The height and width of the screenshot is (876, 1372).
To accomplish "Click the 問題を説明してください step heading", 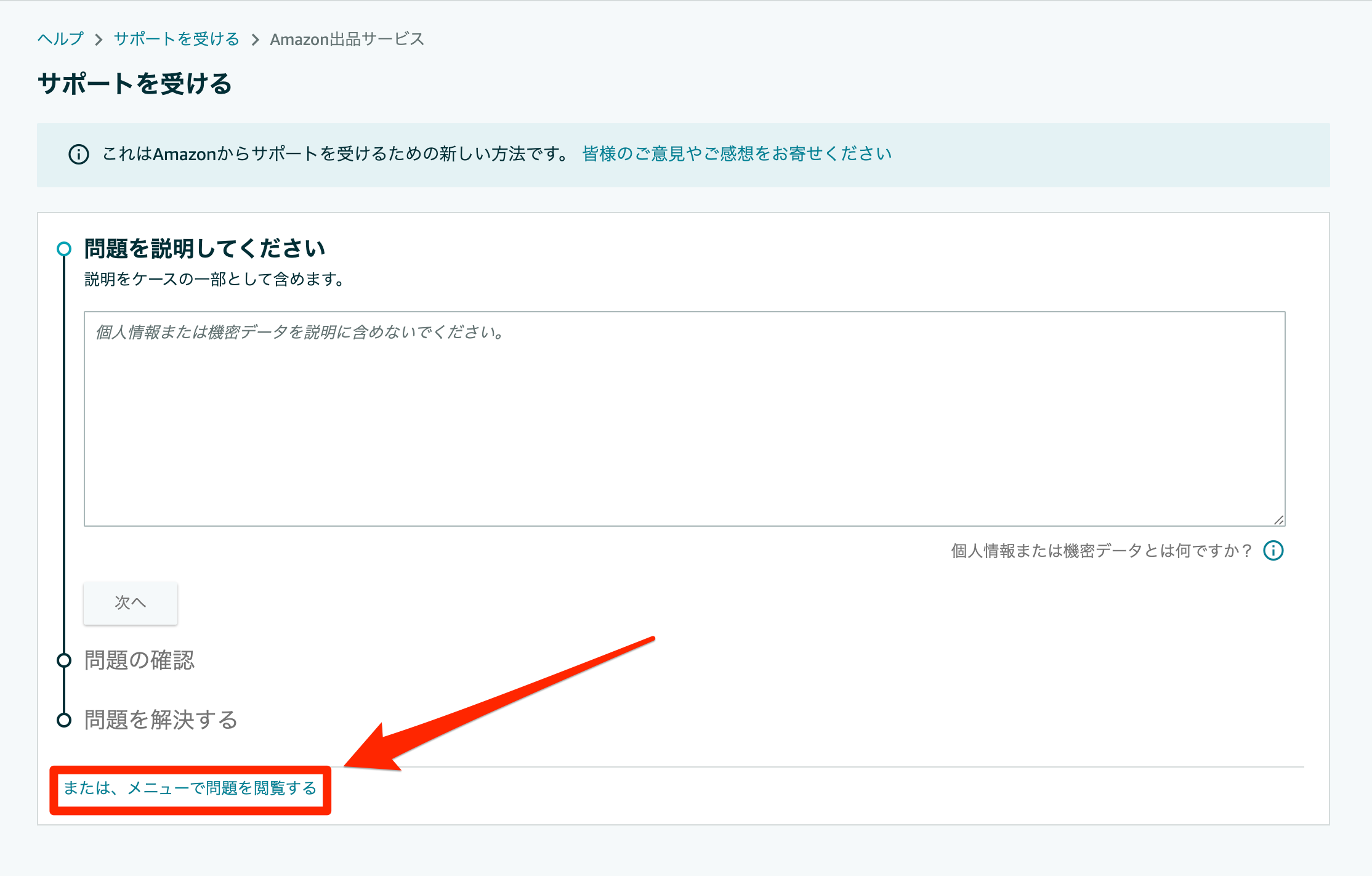I will tap(204, 249).
